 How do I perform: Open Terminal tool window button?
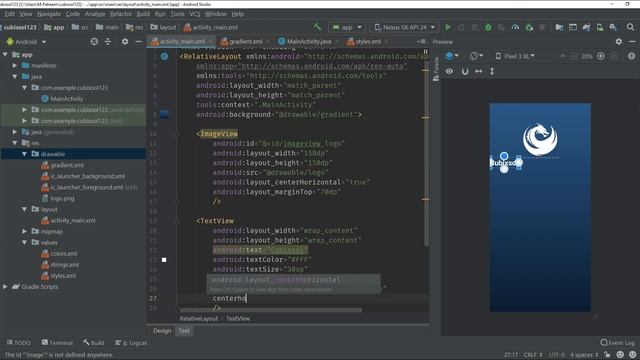(x=57, y=343)
